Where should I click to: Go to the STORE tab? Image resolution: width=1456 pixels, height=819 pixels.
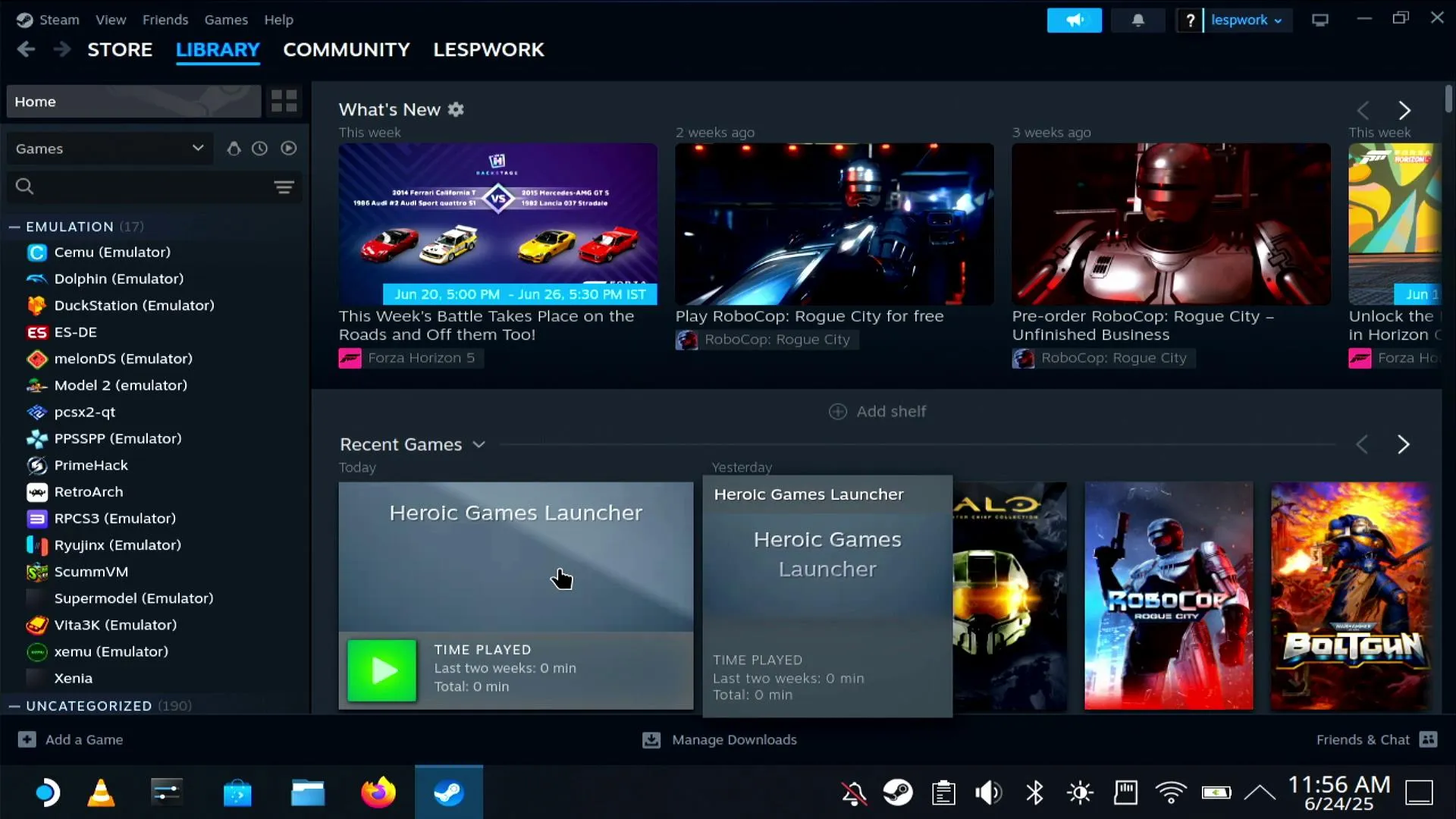coord(120,50)
